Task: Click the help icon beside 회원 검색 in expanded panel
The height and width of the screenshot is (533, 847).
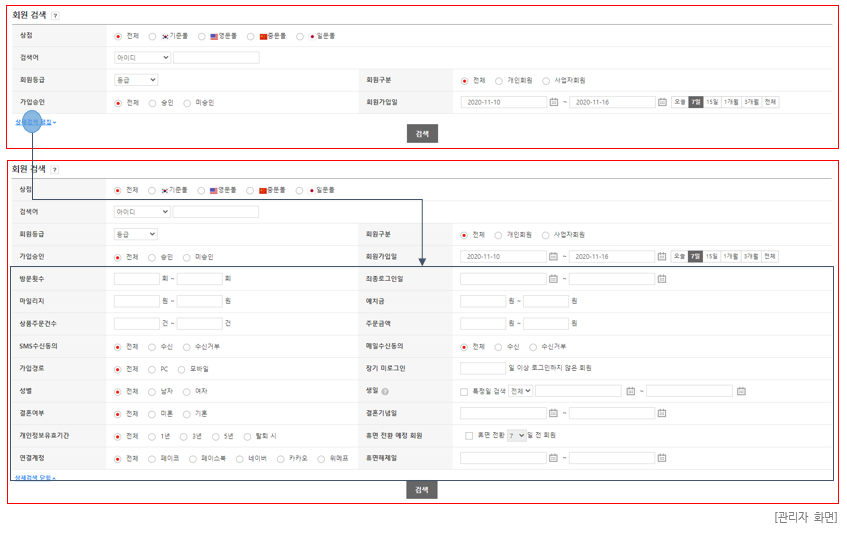Action: (x=55, y=170)
